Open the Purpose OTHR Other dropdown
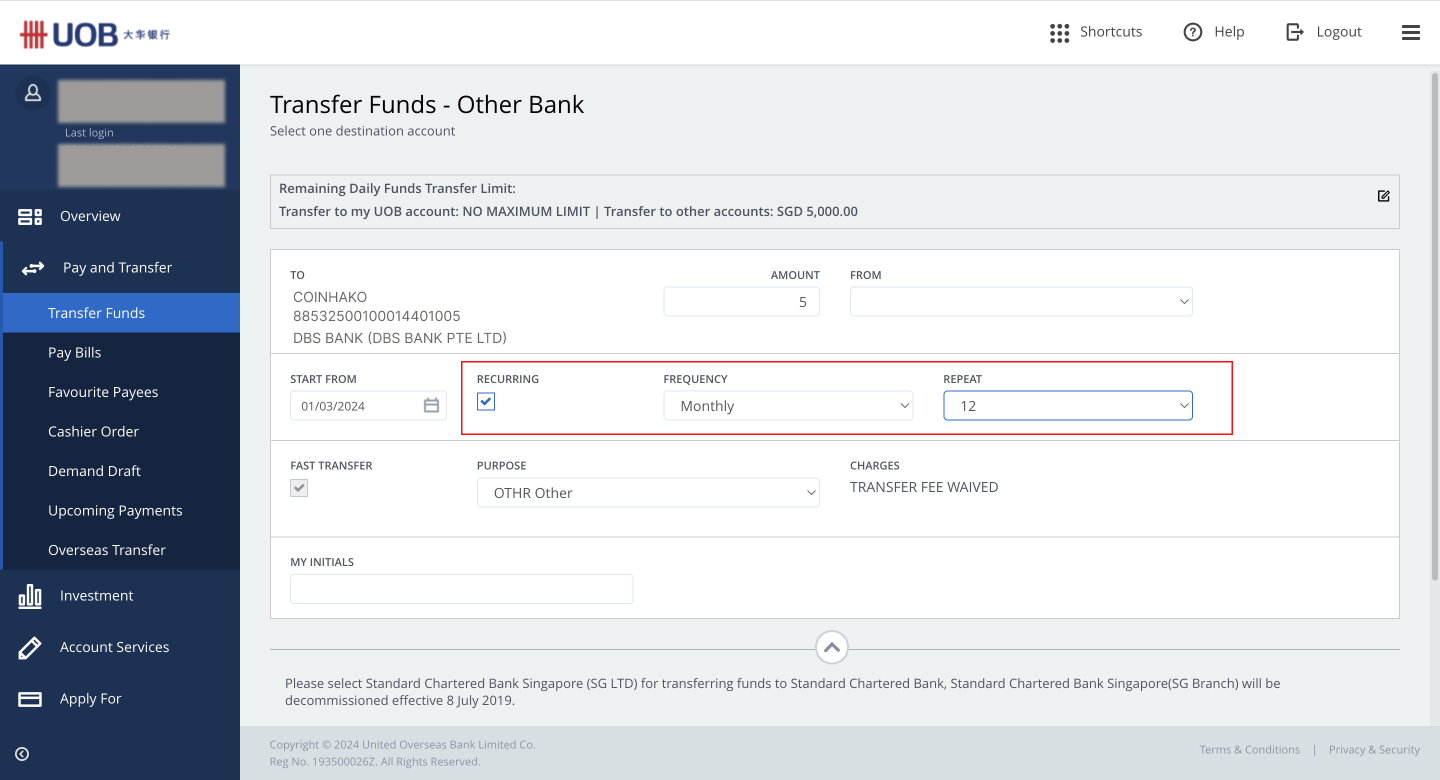 point(648,492)
